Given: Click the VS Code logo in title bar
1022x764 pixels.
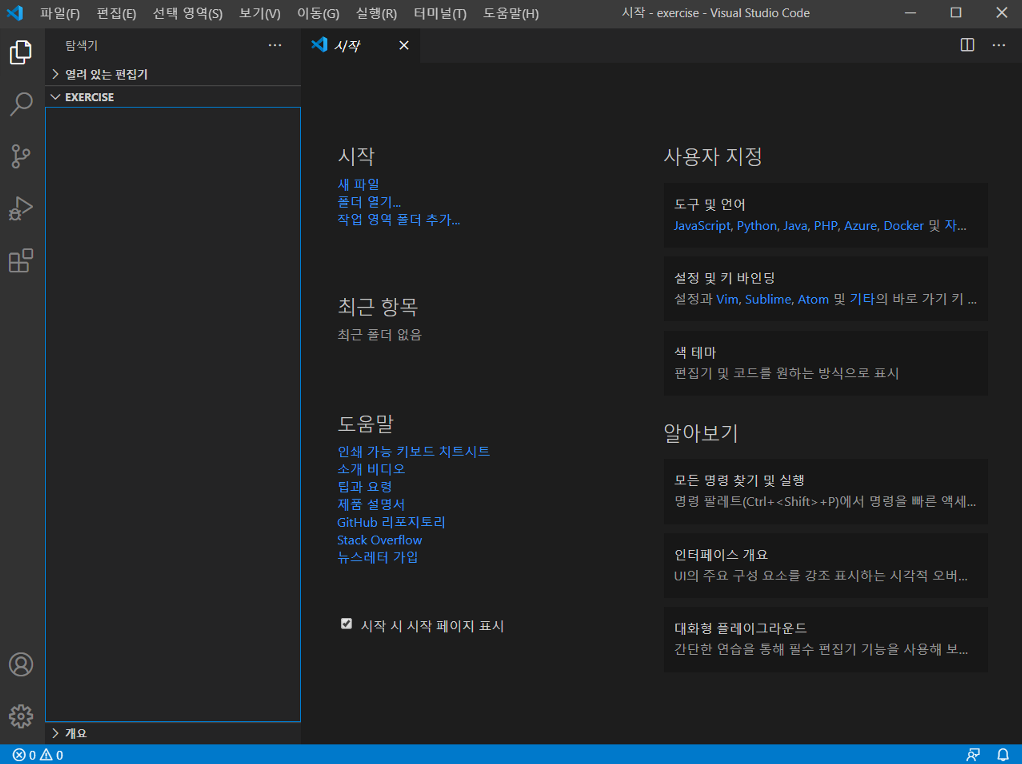Looking at the screenshot, I should tap(14, 12).
